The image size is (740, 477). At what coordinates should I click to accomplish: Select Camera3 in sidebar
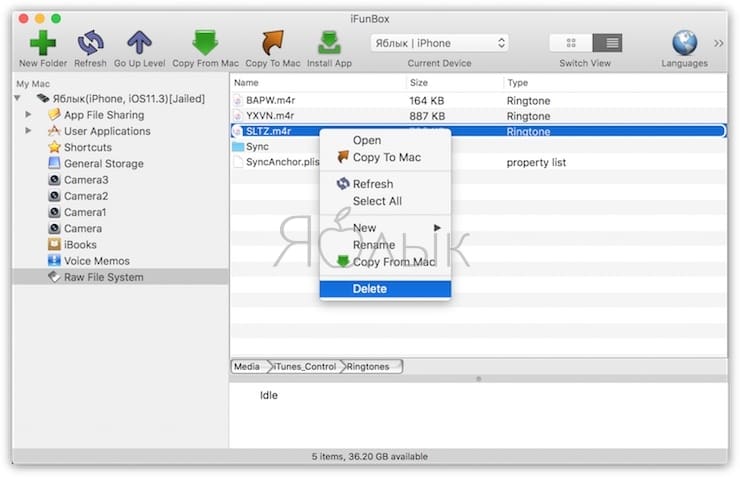pos(86,180)
